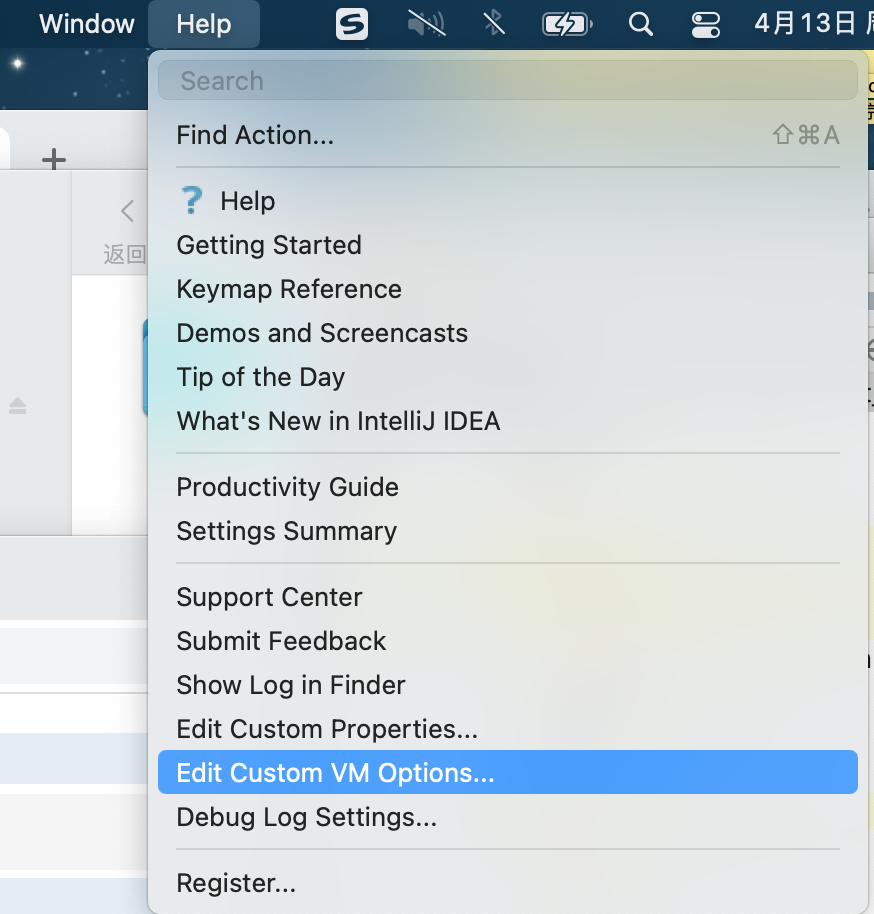
Task: Open the Control Center icon
Action: pos(706,23)
